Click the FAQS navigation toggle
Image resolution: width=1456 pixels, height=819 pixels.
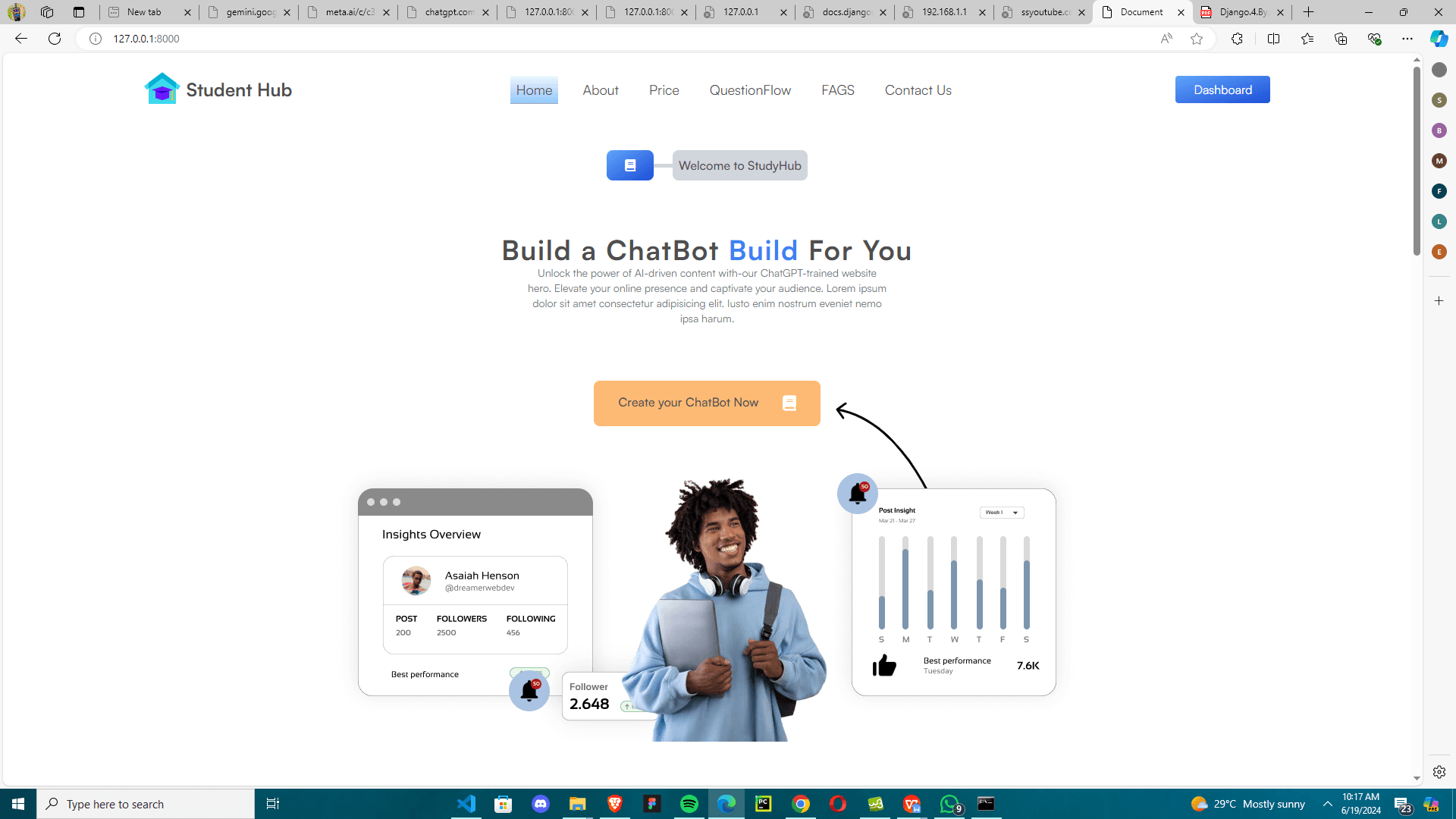(x=837, y=90)
